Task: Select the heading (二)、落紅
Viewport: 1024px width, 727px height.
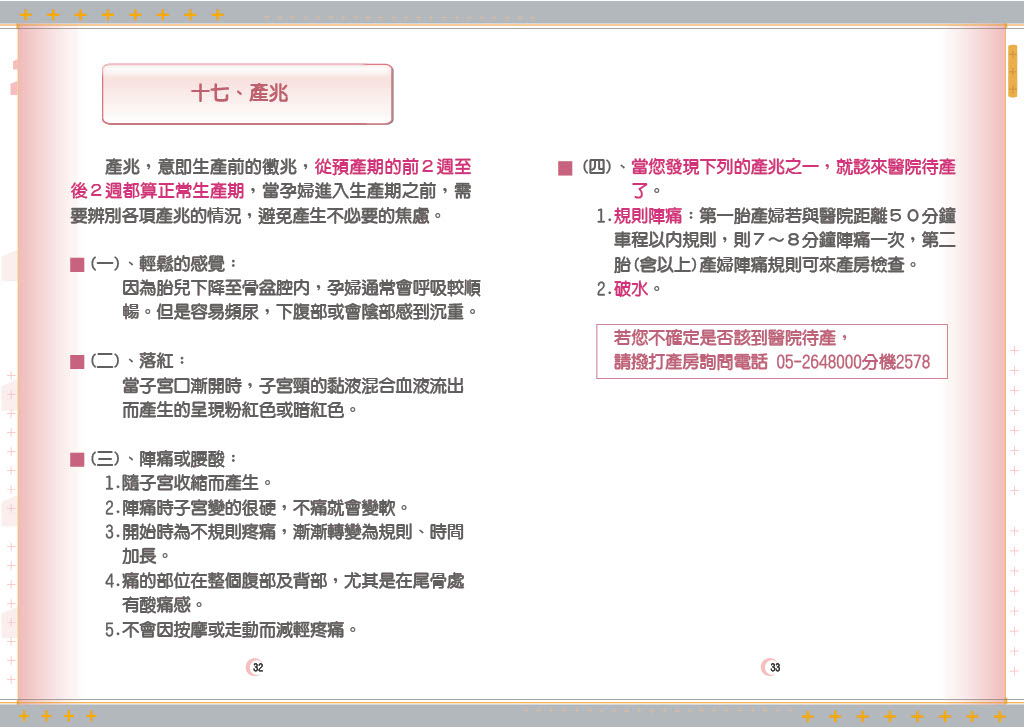Action: (137, 361)
